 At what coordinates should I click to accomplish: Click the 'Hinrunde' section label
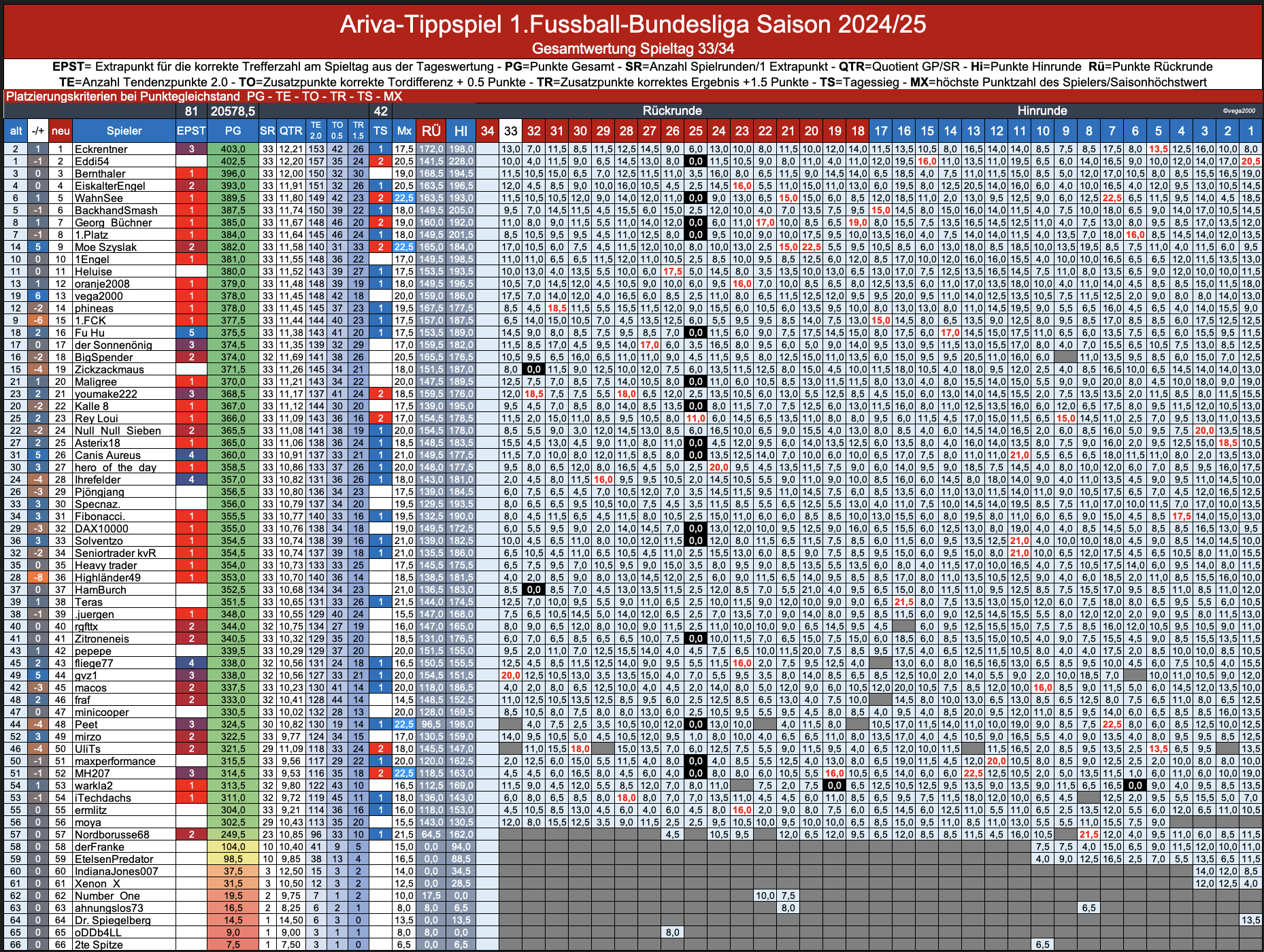point(1042,111)
